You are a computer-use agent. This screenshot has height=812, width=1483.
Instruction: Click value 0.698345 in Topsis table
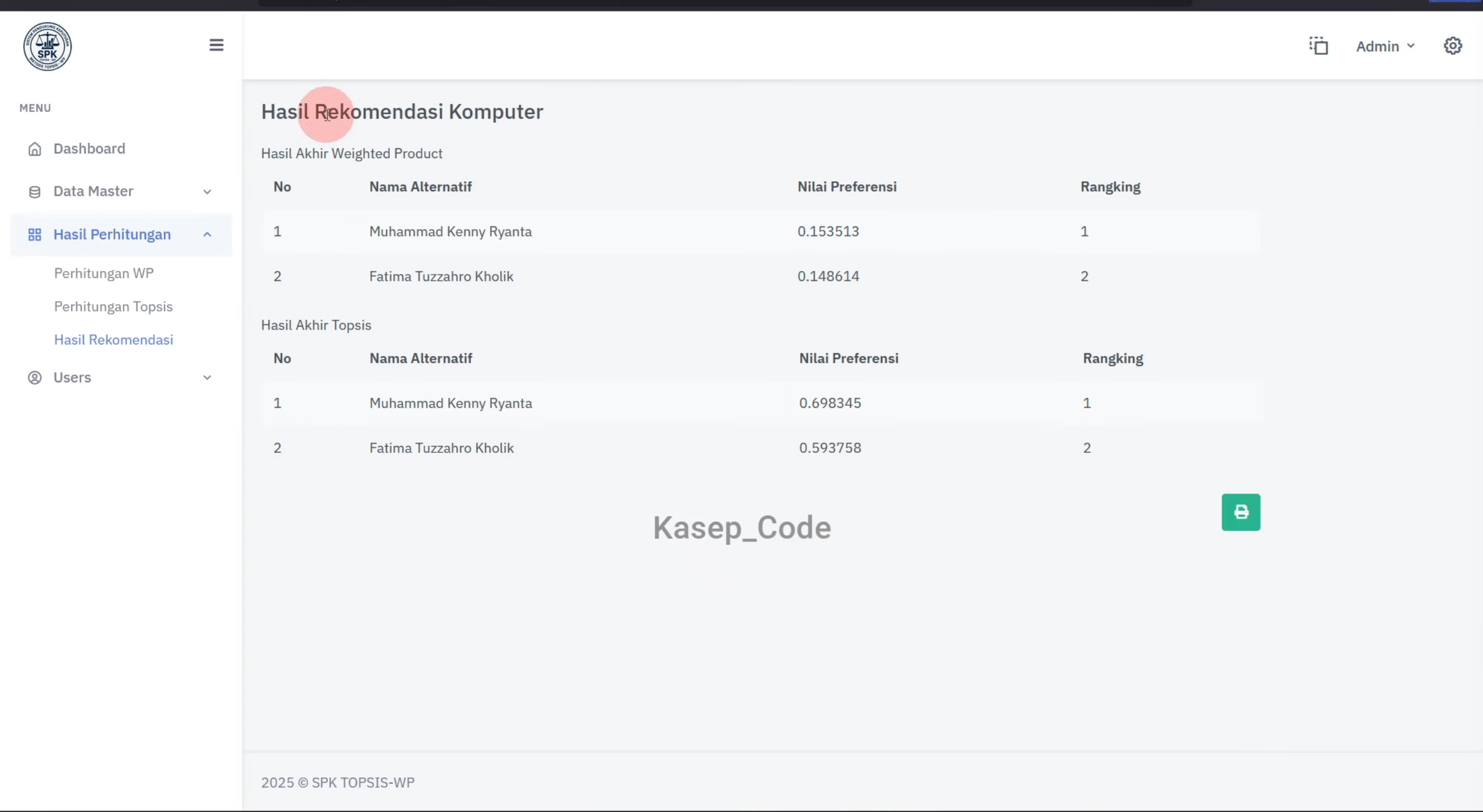click(830, 403)
